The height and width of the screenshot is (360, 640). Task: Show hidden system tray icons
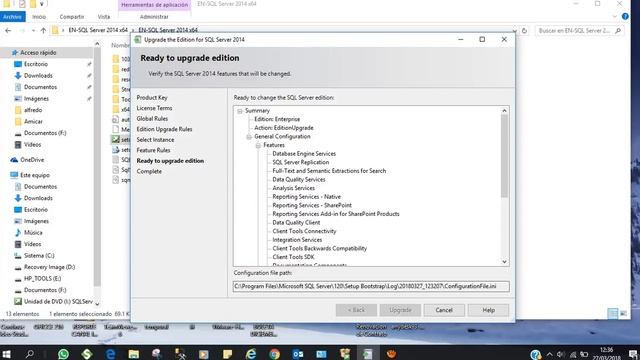(549, 354)
